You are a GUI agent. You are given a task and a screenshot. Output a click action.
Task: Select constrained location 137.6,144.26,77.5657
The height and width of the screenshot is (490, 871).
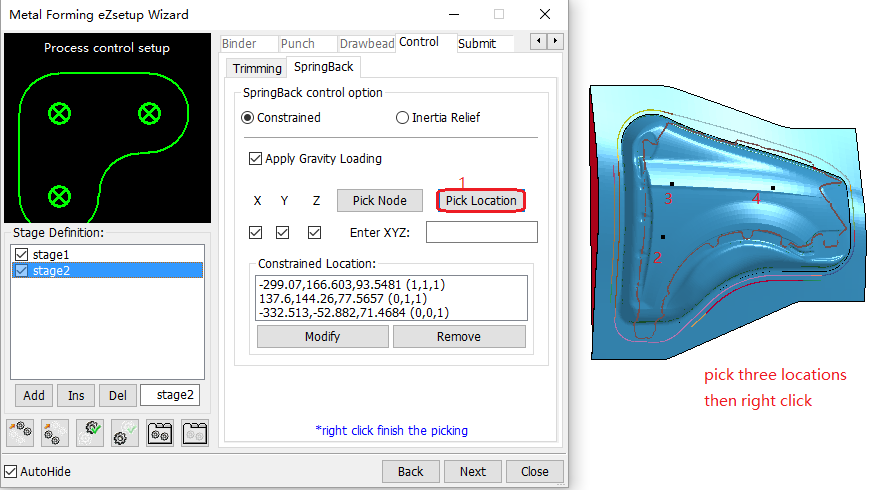tap(391, 299)
